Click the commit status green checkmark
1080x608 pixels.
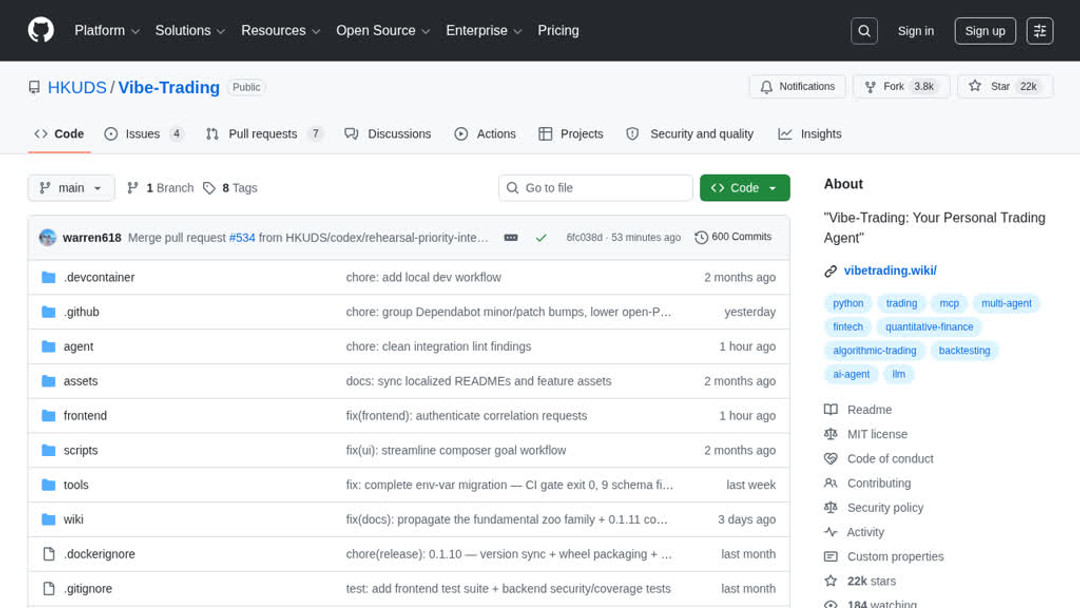point(541,238)
